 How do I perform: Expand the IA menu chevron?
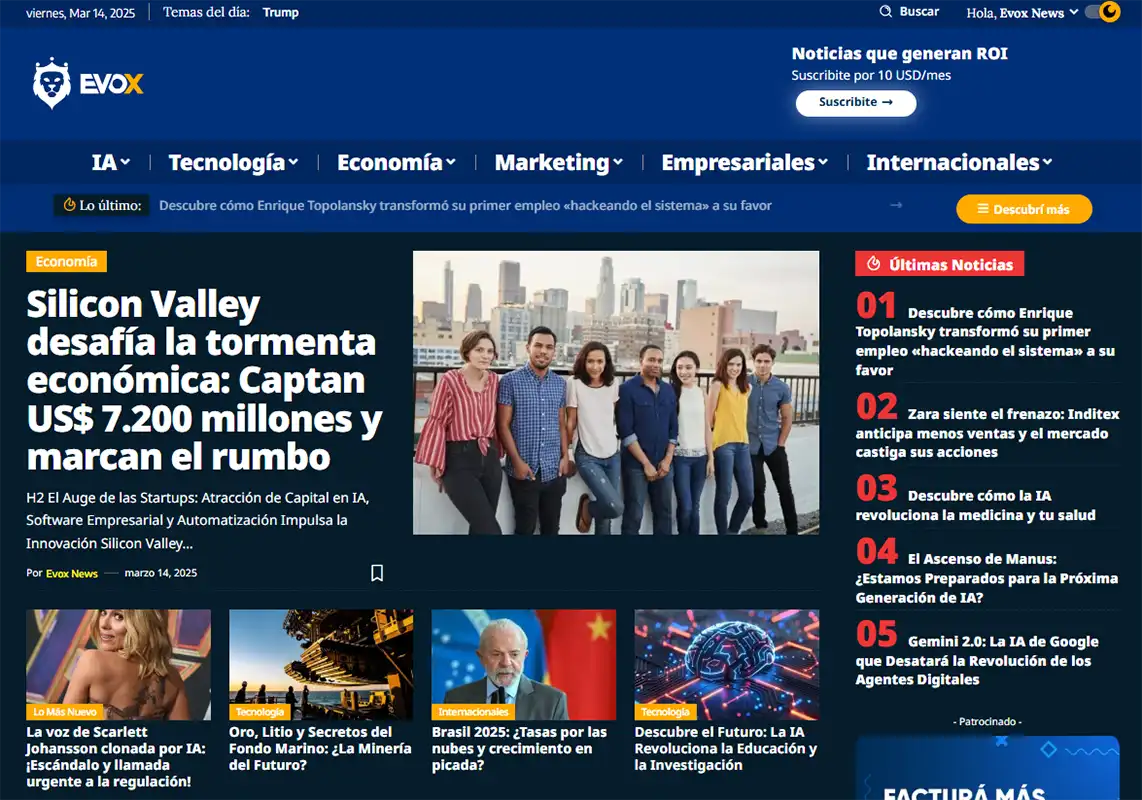[125, 162]
